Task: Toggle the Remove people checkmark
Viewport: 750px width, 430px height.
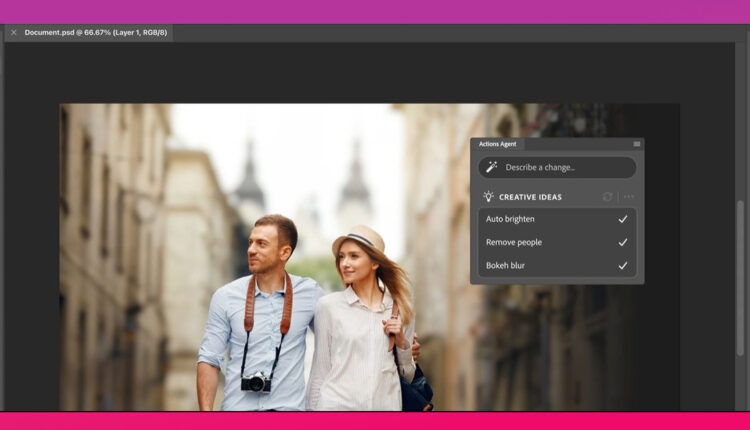Action: 622,242
